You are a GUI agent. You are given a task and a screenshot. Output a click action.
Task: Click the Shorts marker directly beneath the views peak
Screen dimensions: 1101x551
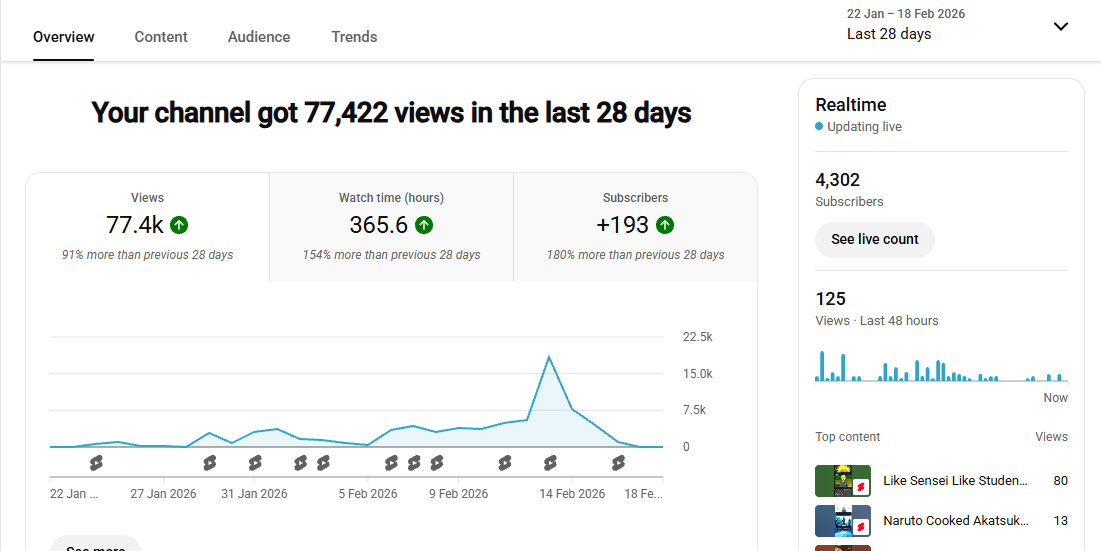549,463
